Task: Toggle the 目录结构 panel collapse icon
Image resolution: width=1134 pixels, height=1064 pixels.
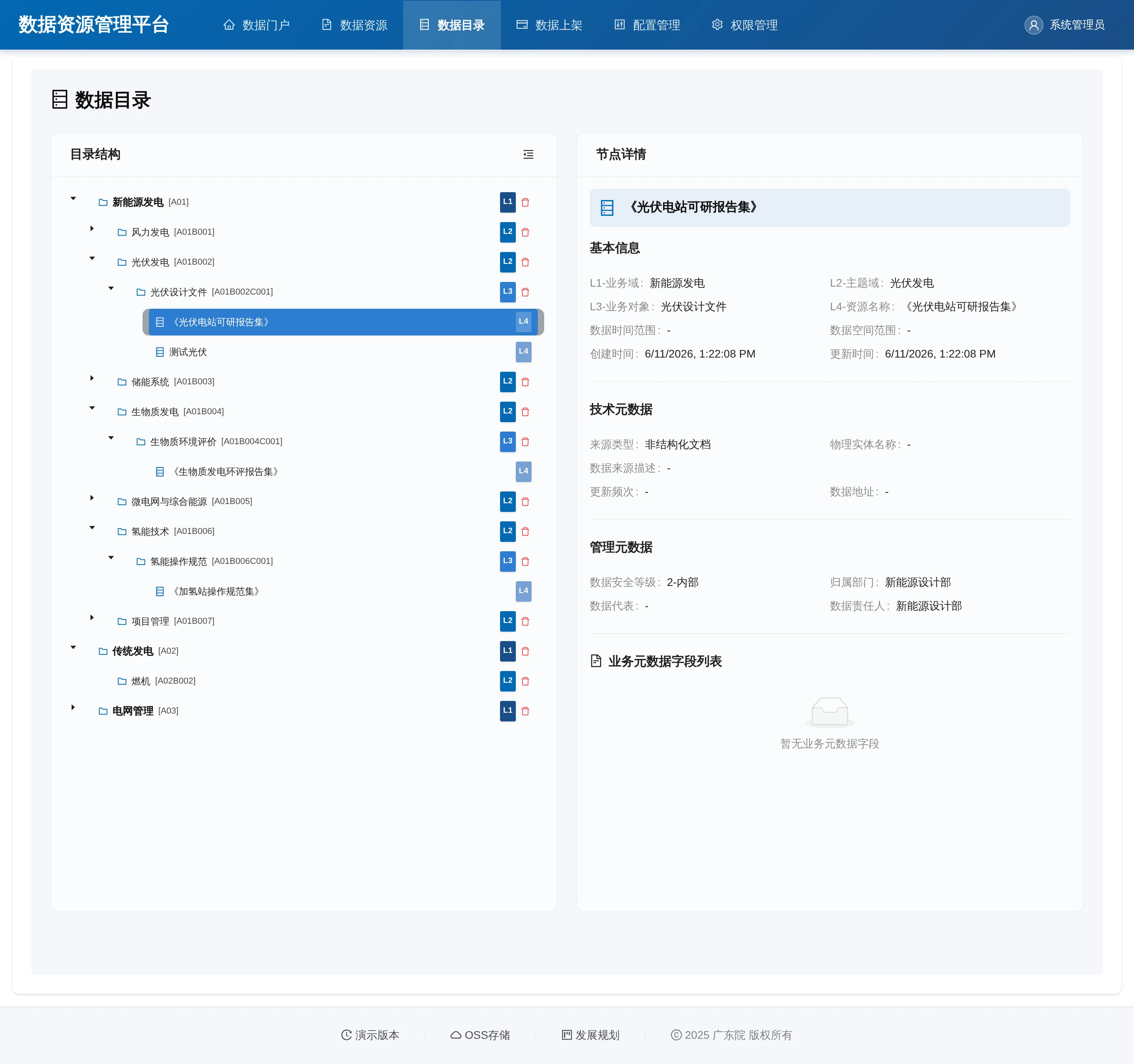Action: (x=528, y=155)
